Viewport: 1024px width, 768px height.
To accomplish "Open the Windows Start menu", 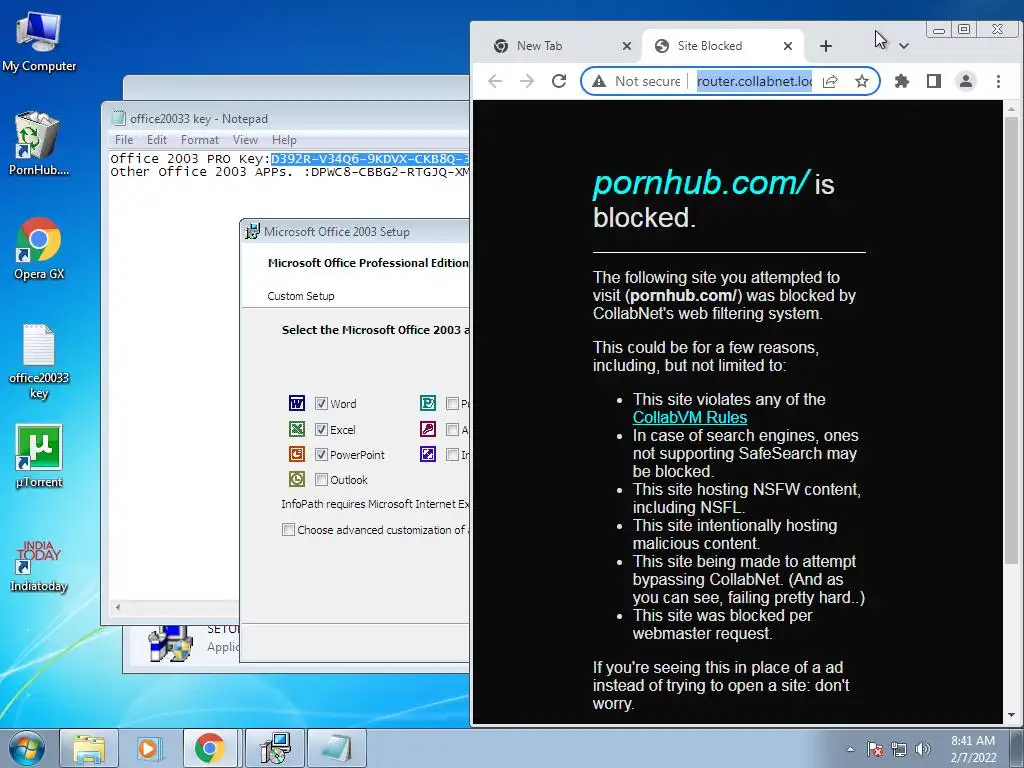I will tap(26, 748).
